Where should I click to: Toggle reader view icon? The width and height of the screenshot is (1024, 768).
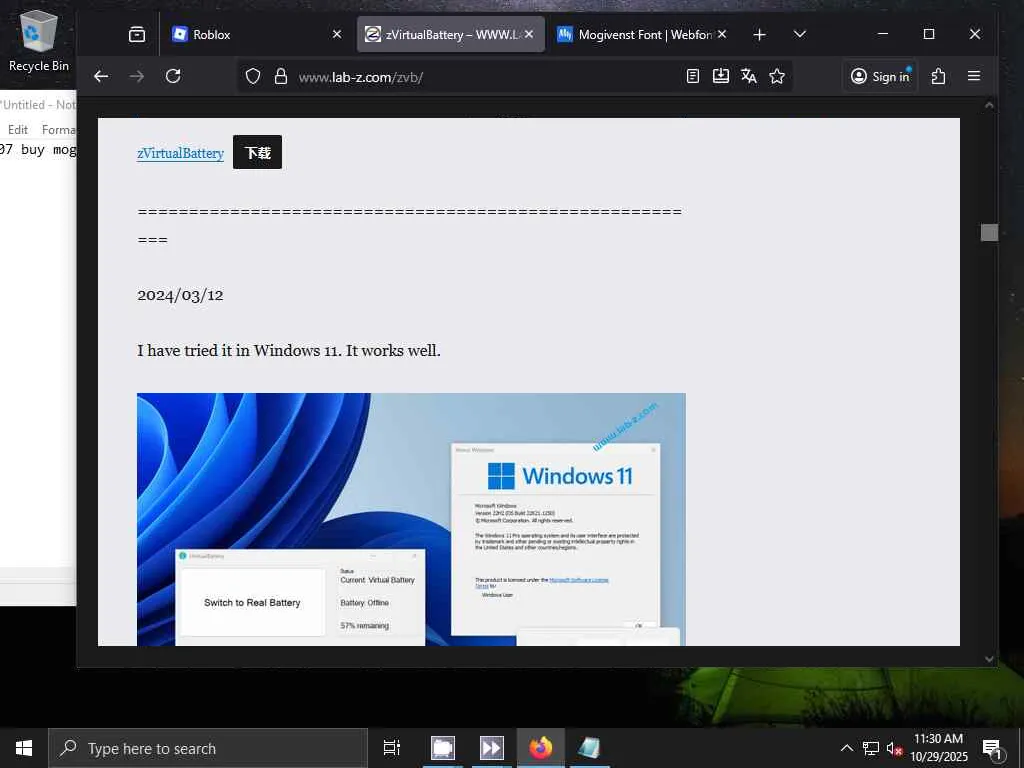pos(693,76)
